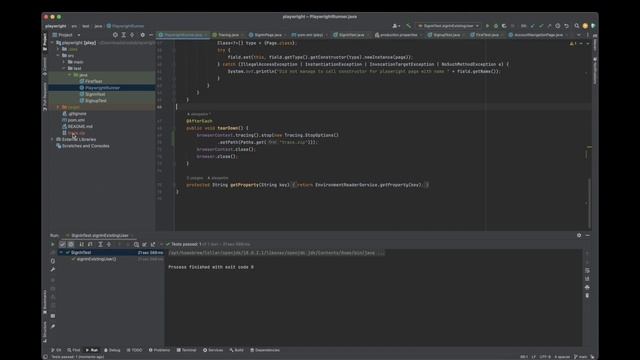Screen dimensions: 640x360
Task: Click the editor vertical scrollbar thumb
Action: (x=589, y=203)
